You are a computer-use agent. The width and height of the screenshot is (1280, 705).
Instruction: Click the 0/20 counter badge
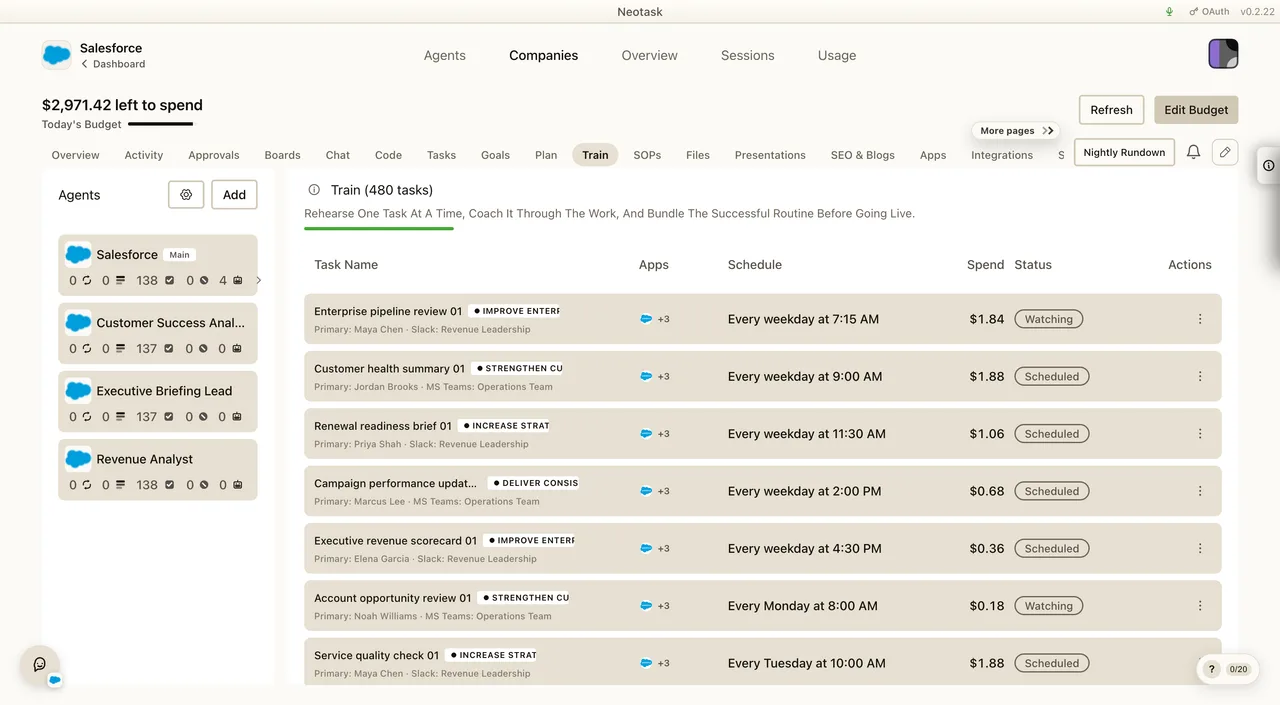point(1238,669)
